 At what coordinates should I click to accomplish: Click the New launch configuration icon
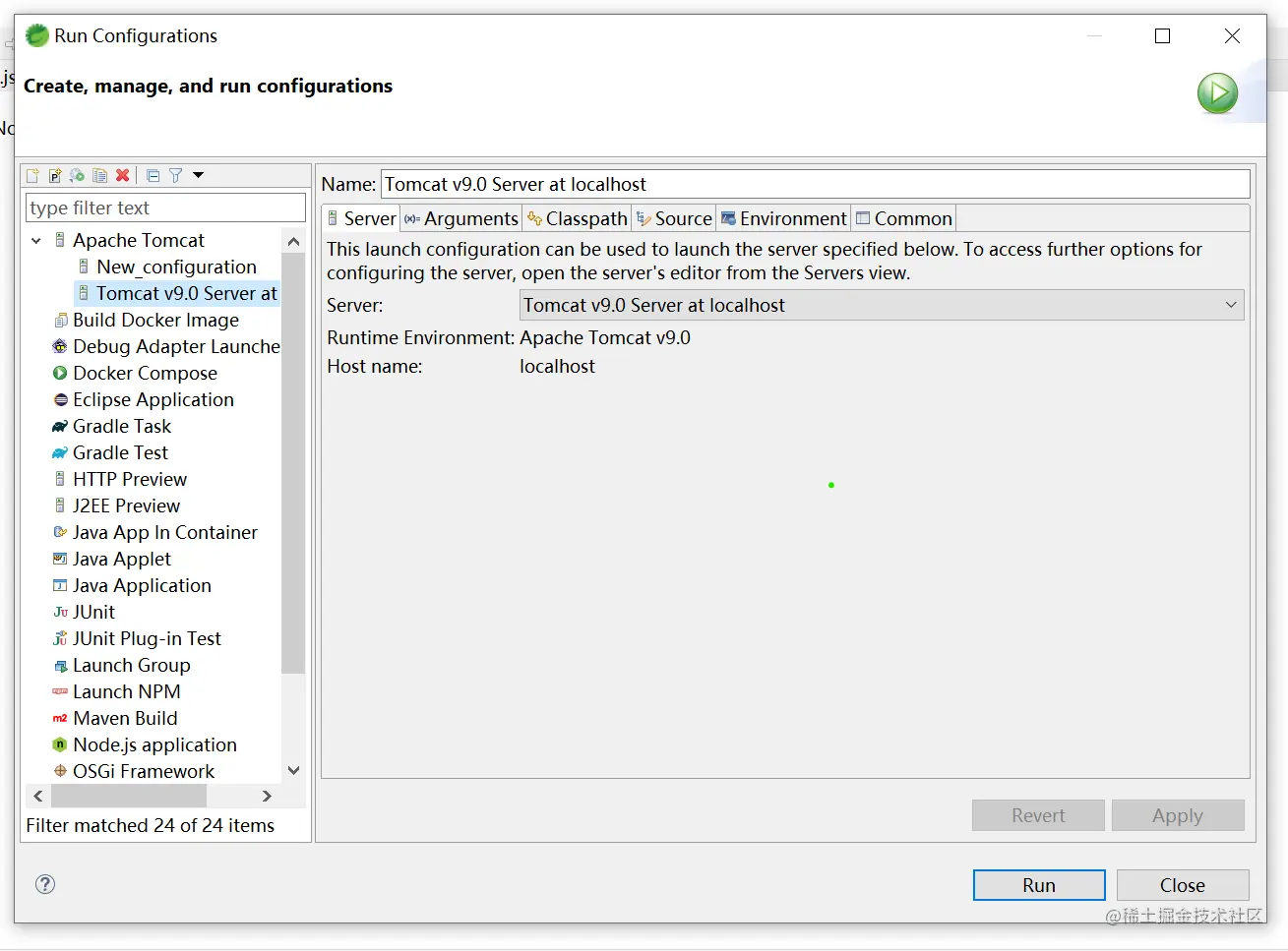click(x=32, y=176)
